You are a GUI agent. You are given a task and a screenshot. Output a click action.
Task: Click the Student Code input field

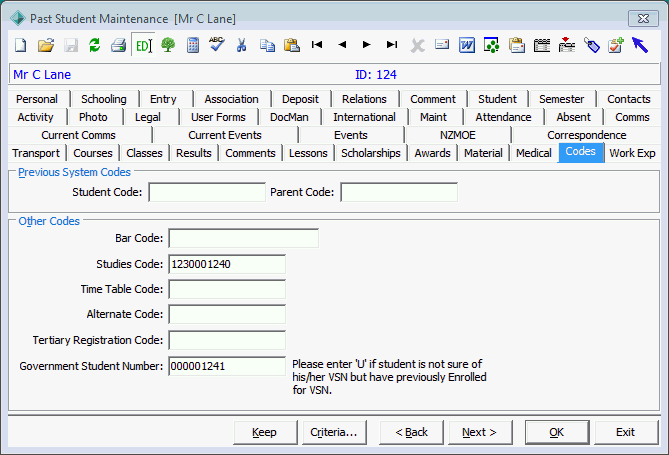[207, 192]
